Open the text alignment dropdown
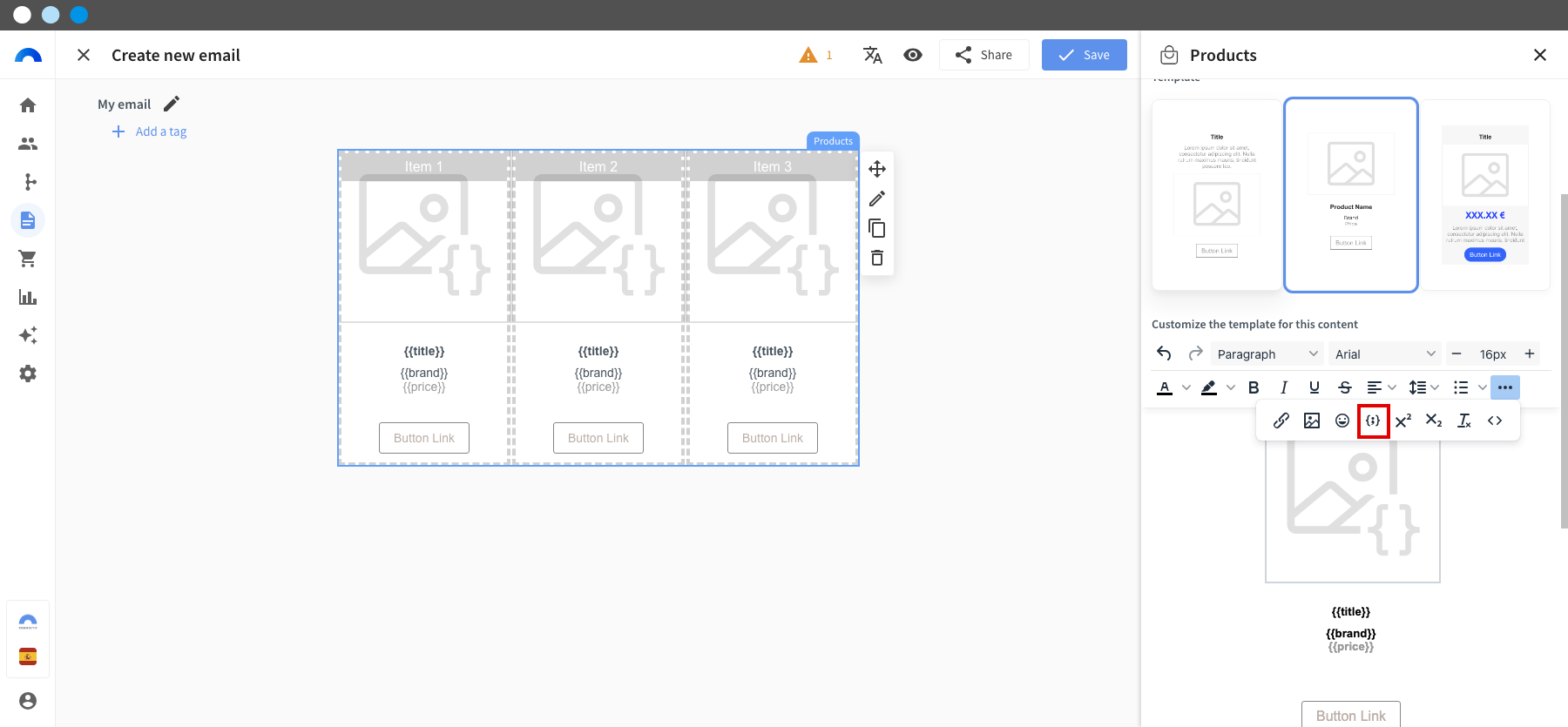 point(1382,387)
